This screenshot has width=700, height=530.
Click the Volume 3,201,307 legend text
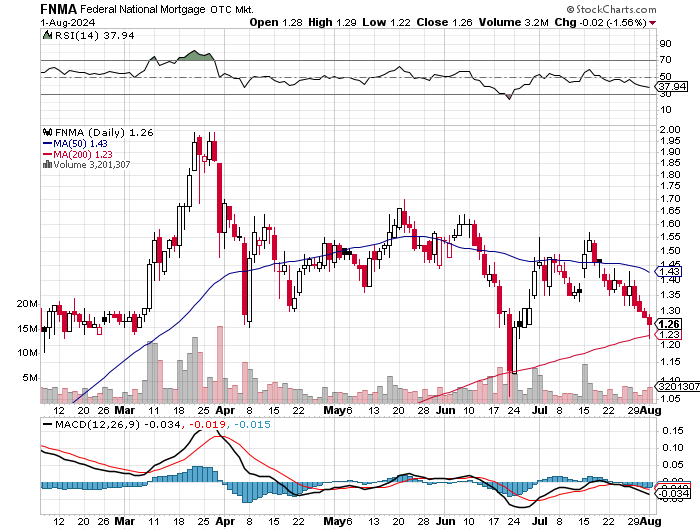[x=92, y=165]
